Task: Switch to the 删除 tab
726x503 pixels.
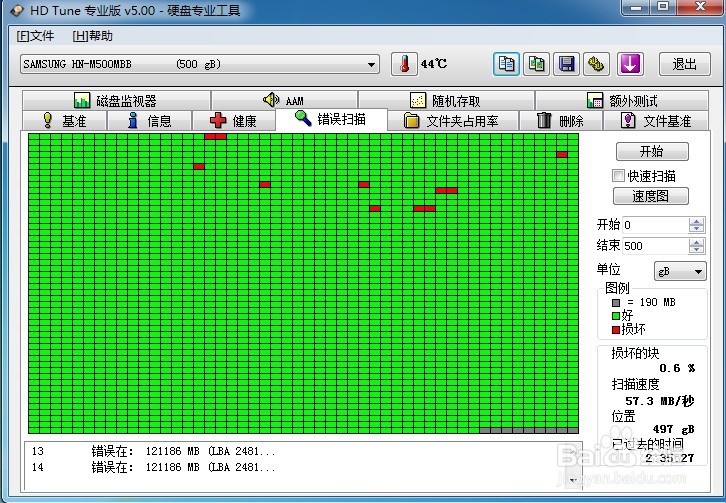Action: point(561,121)
